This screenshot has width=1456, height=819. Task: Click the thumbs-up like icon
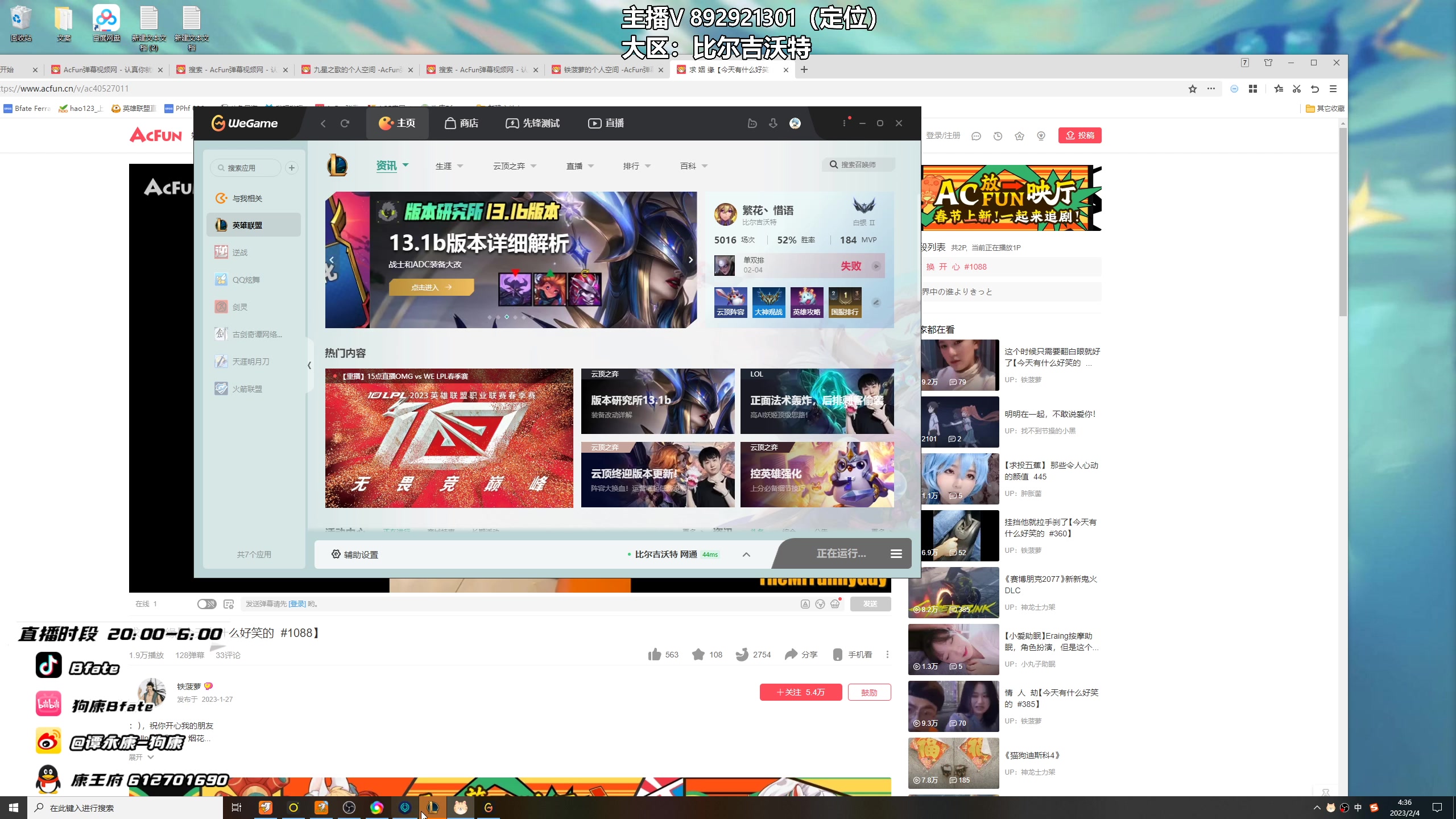(655, 655)
